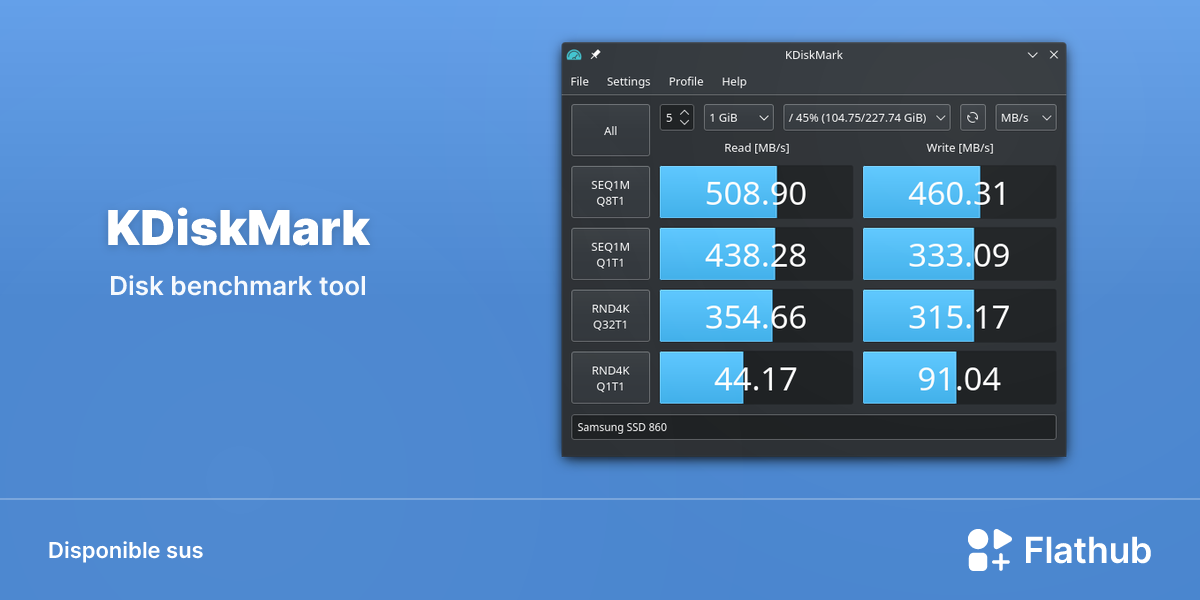The image size is (1200, 600).
Task: Refresh the storage list with the reload icon
Action: click(972, 118)
